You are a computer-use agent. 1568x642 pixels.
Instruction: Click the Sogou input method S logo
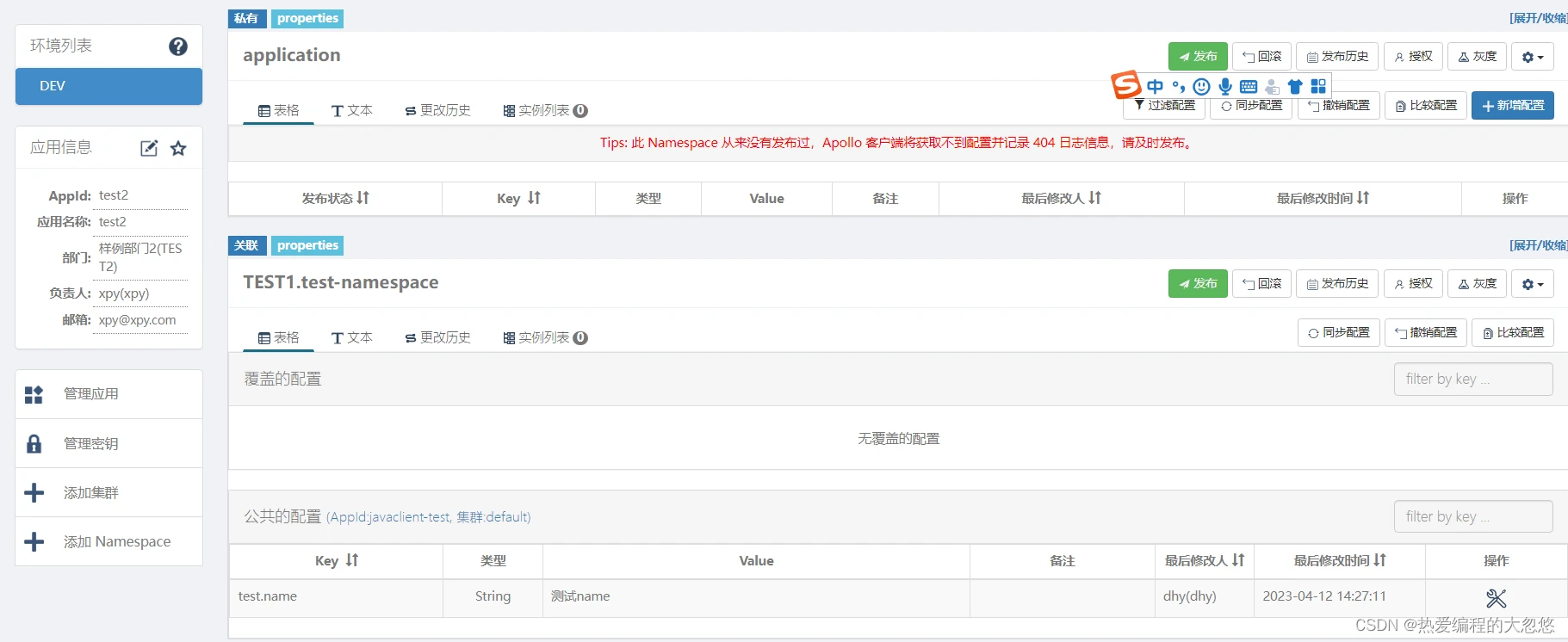coord(1125,85)
